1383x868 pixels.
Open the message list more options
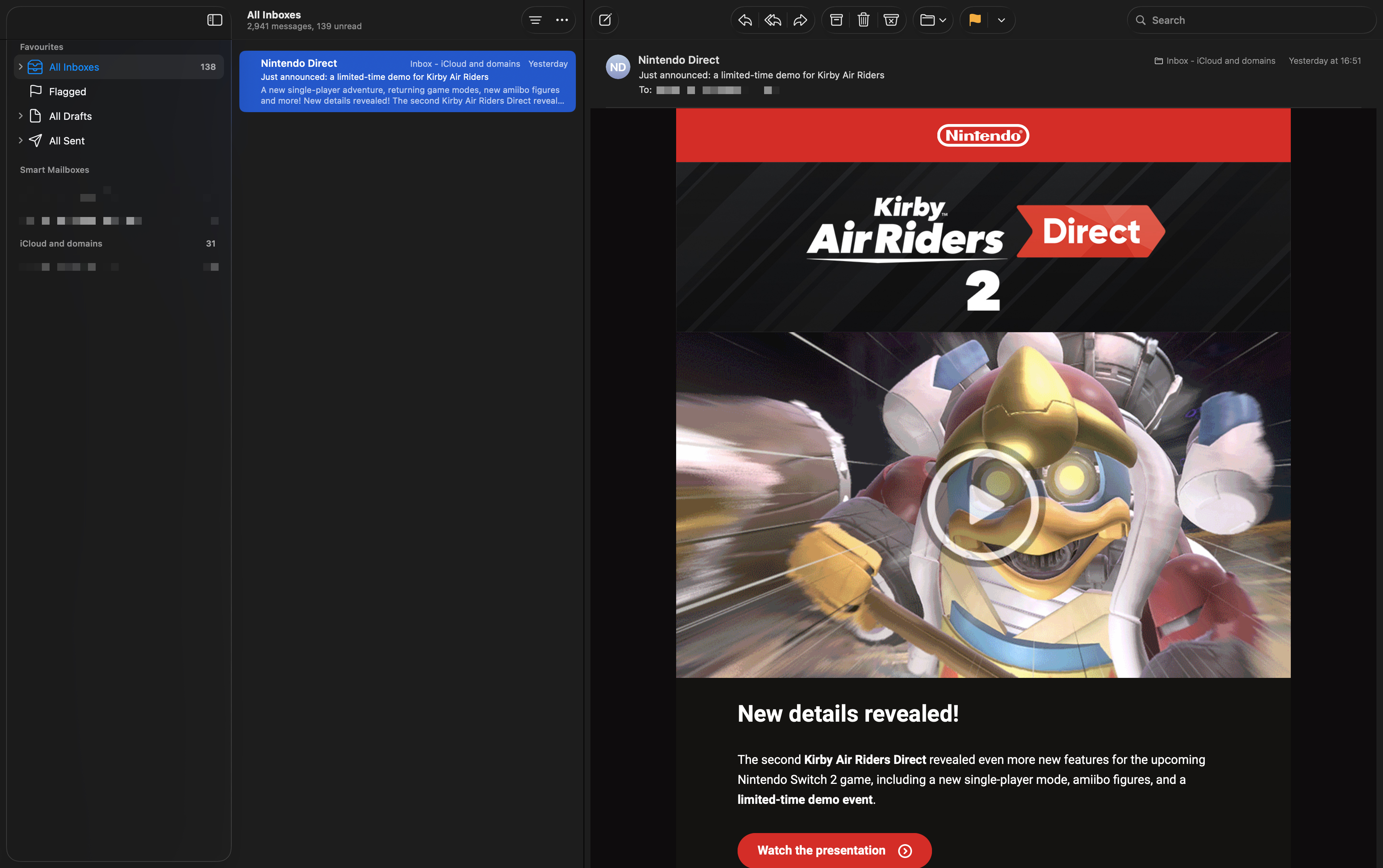coord(562,20)
